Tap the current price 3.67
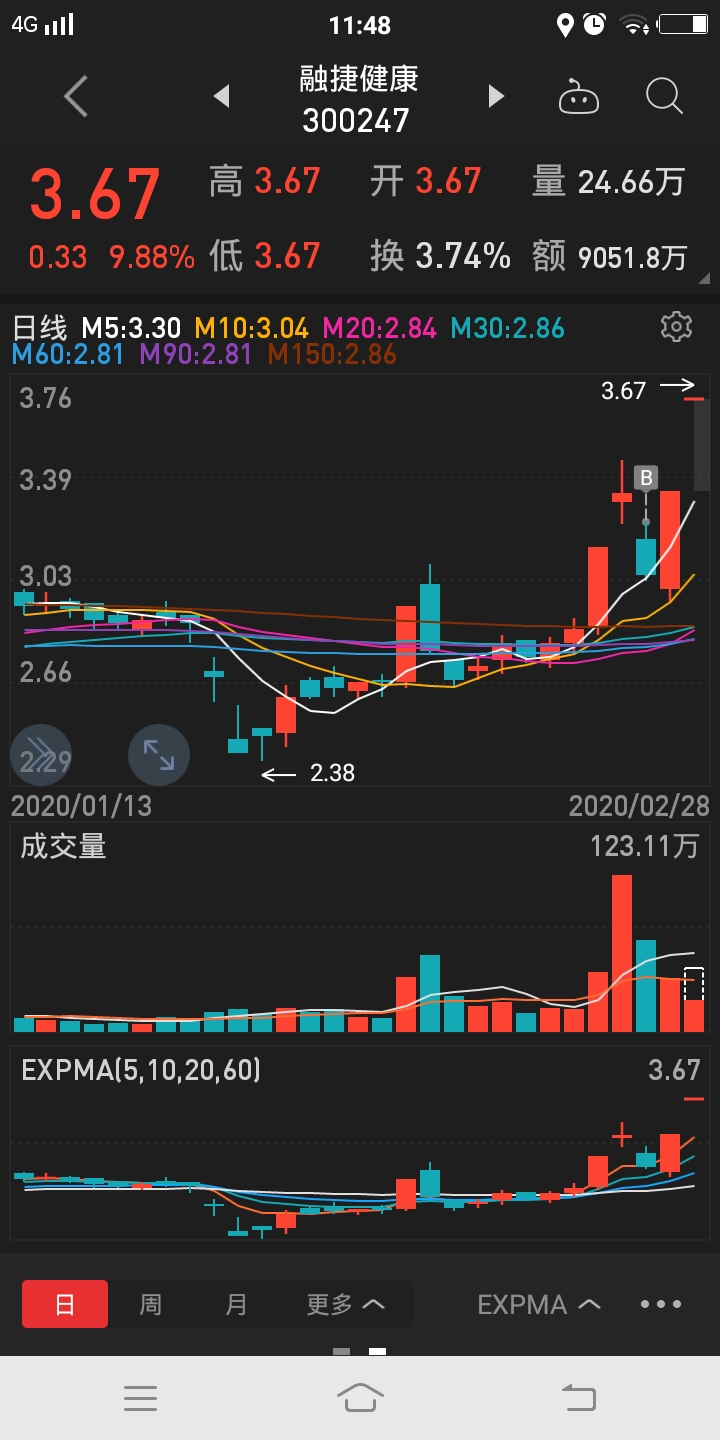 coord(95,194)
